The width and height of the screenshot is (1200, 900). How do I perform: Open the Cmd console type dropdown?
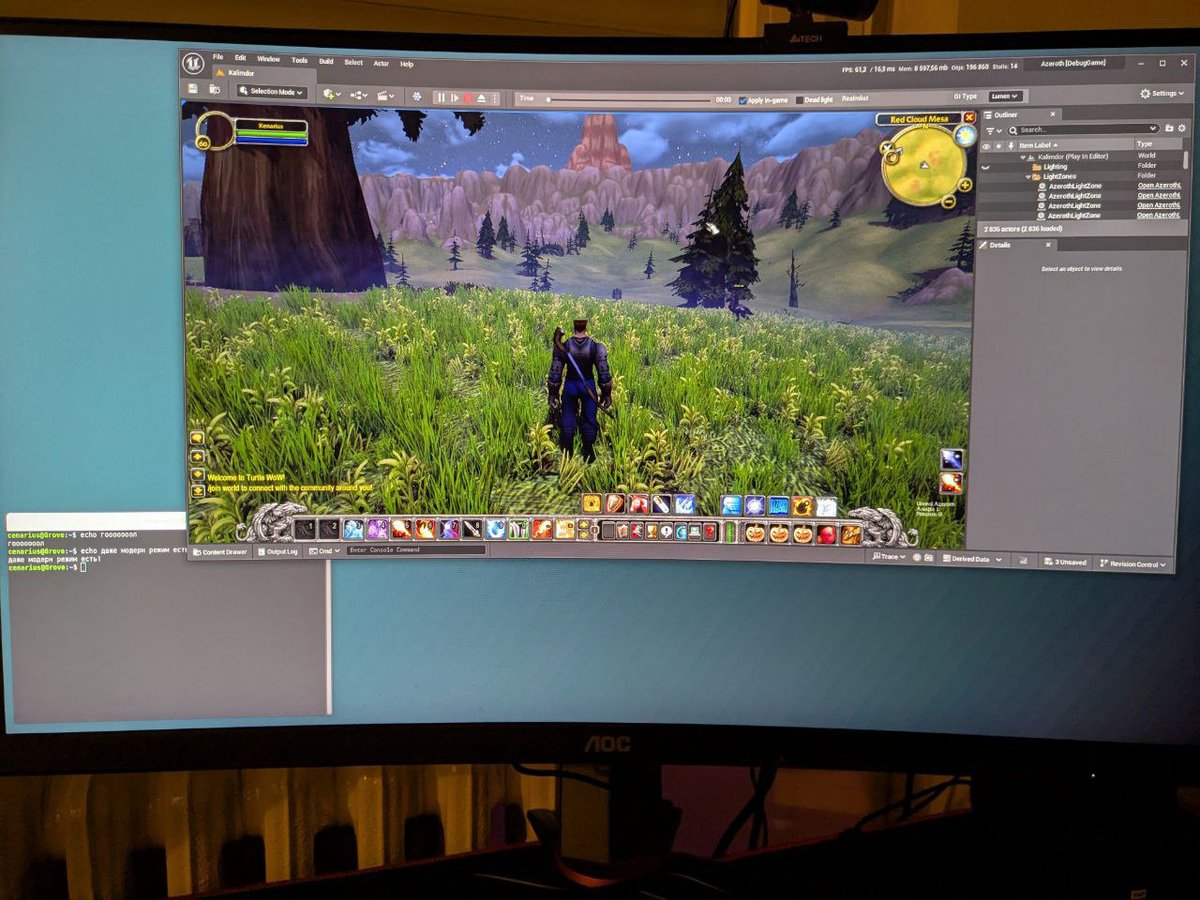[x=325, y=551]
